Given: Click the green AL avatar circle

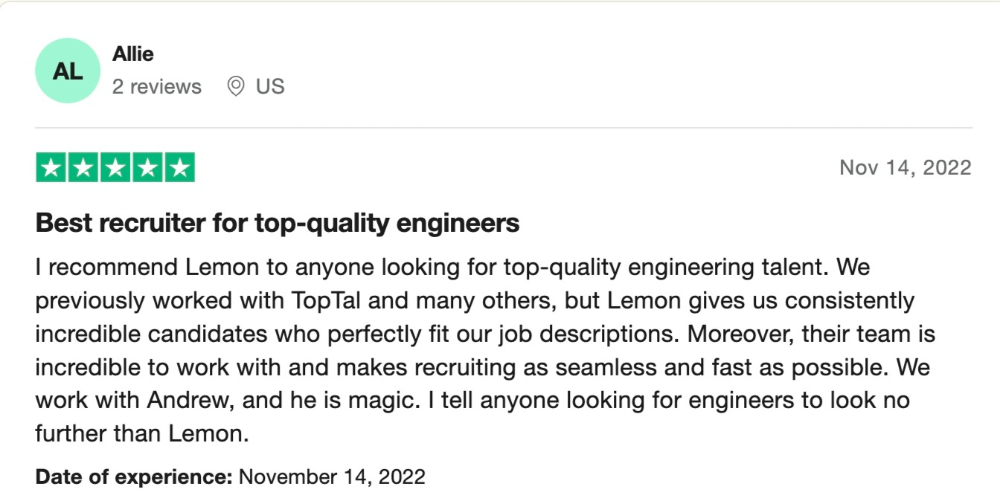Looking at the screenshot, I should (x=68, y=71).
